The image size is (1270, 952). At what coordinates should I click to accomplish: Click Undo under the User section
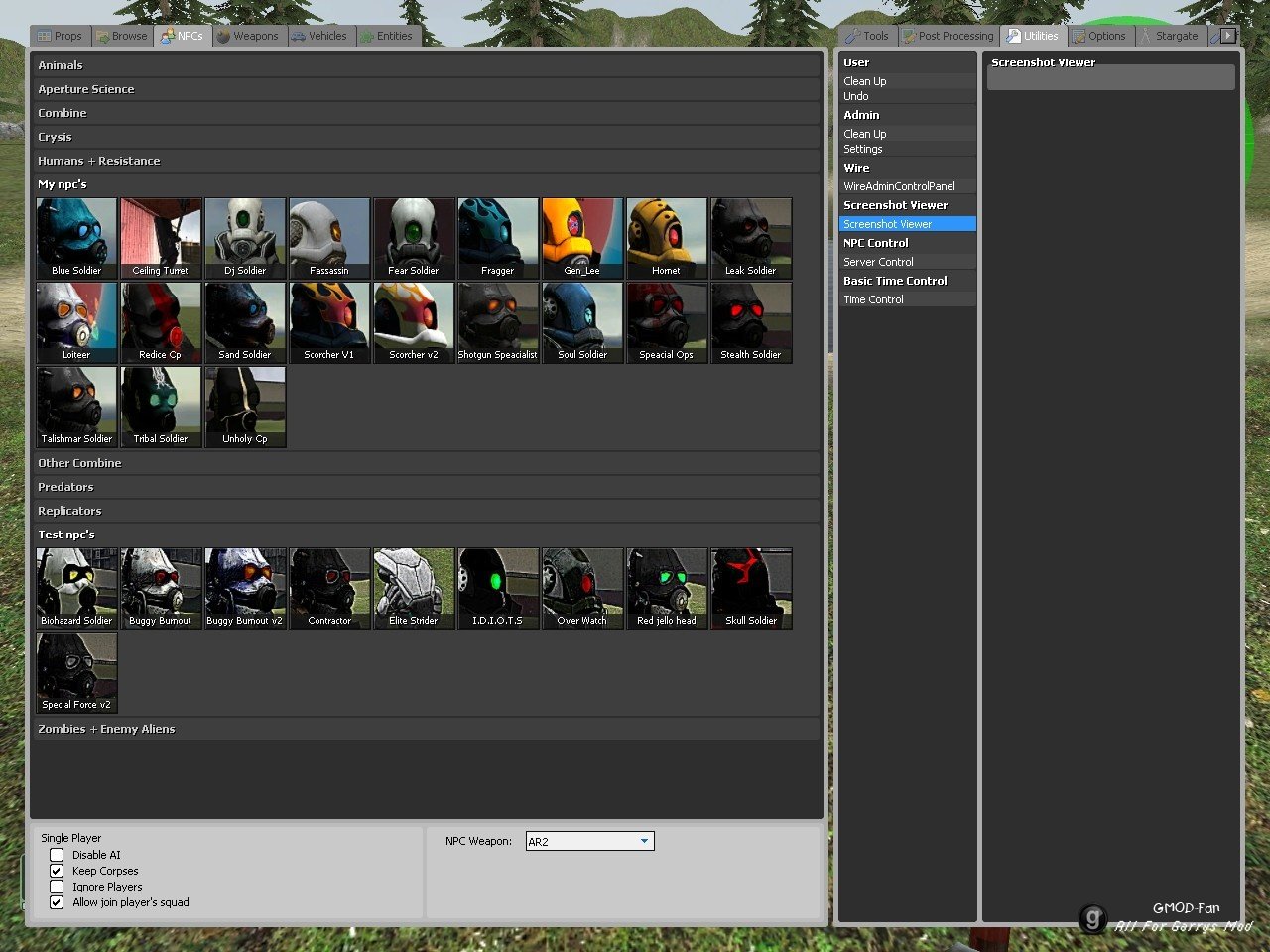pyautogui.click(x=856, y=96)
